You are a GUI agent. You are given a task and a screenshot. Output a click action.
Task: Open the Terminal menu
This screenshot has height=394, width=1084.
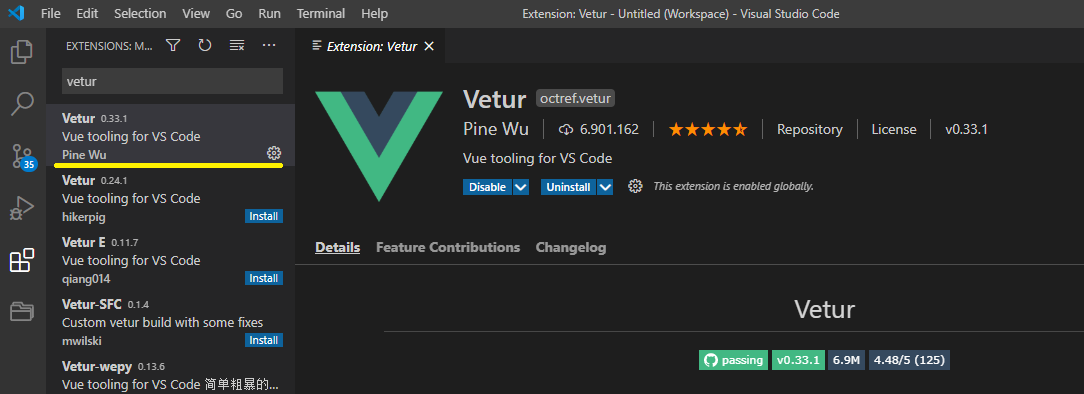321,14
